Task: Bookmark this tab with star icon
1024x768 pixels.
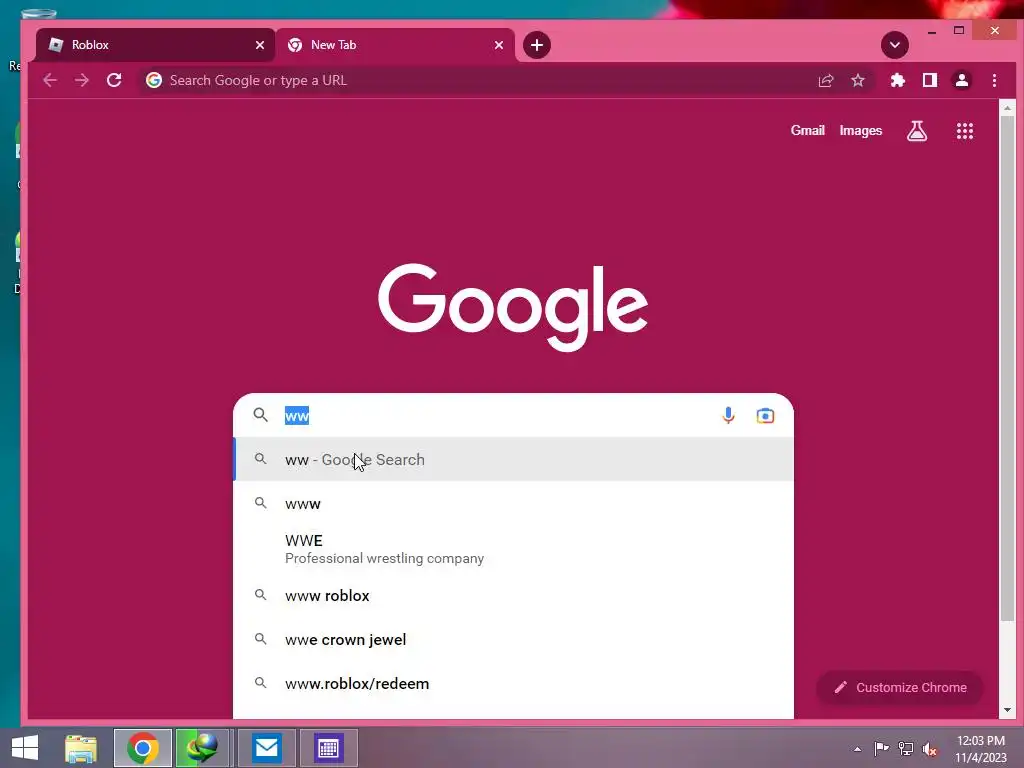Action: pos(858,80)
